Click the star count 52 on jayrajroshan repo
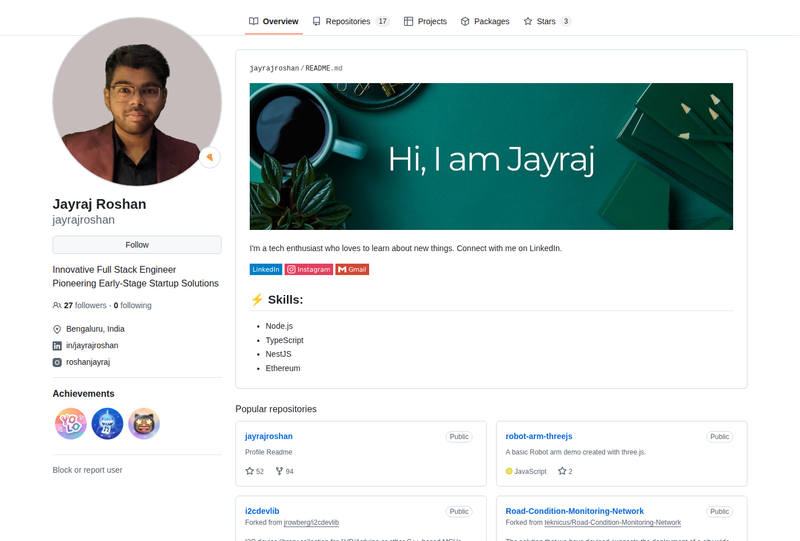This screenshot has height=541, width=800. (x=255, y=471)
